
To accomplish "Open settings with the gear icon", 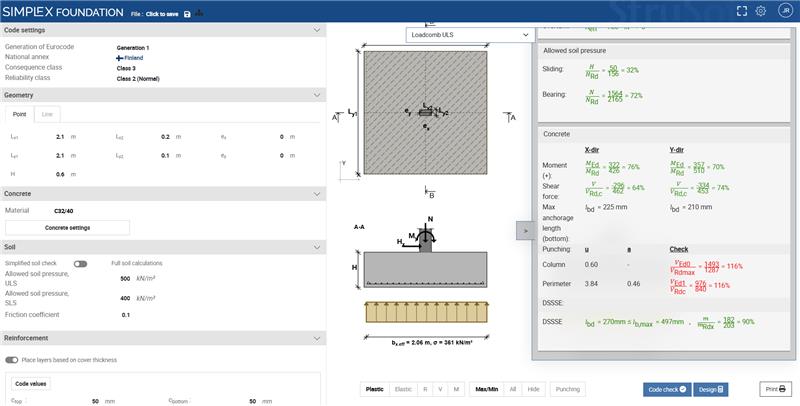I will coord(760,11).
